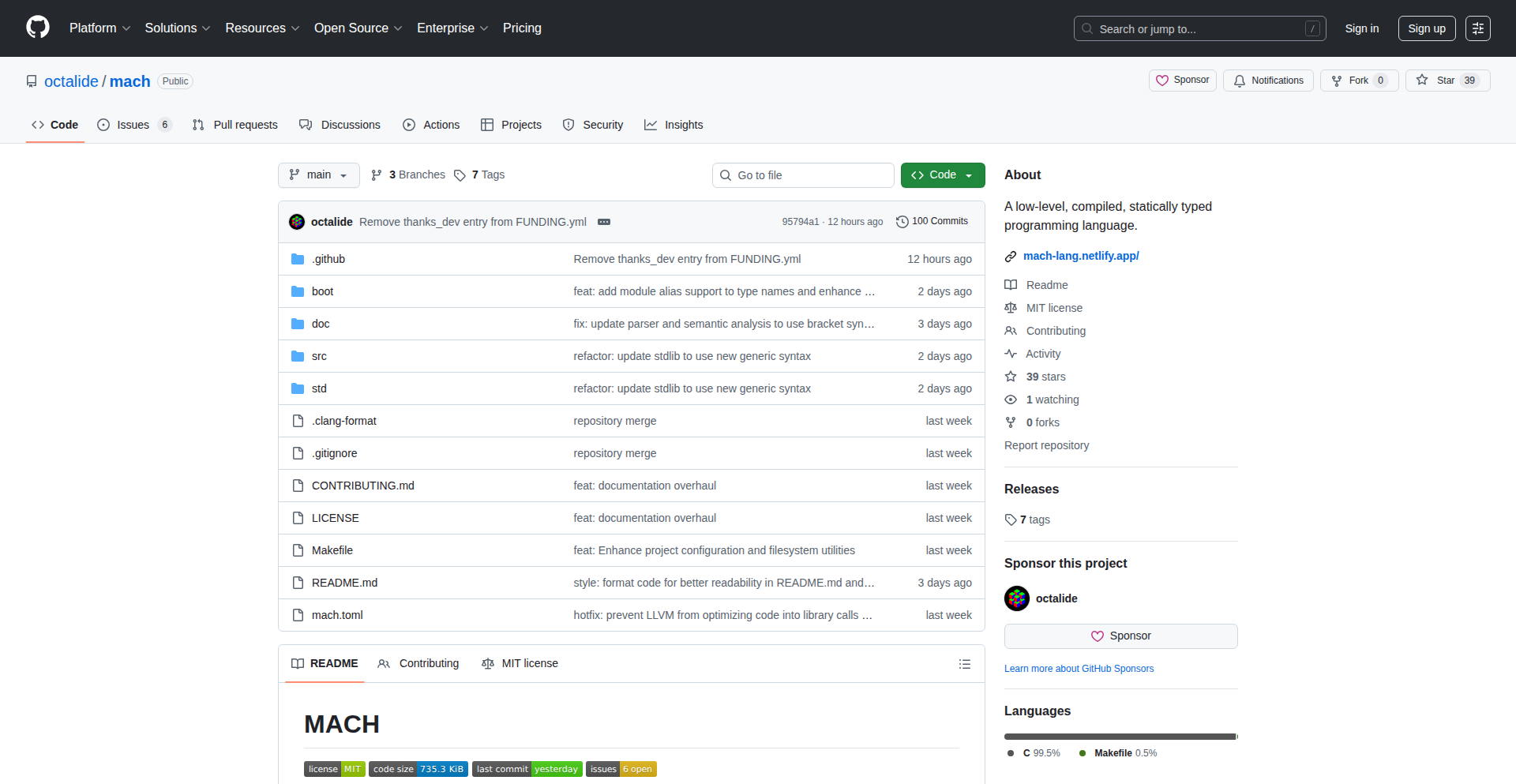This screenshot has width=1516, height=784.
Task: Open the green Code dropdown
Action: coord(942,175)
